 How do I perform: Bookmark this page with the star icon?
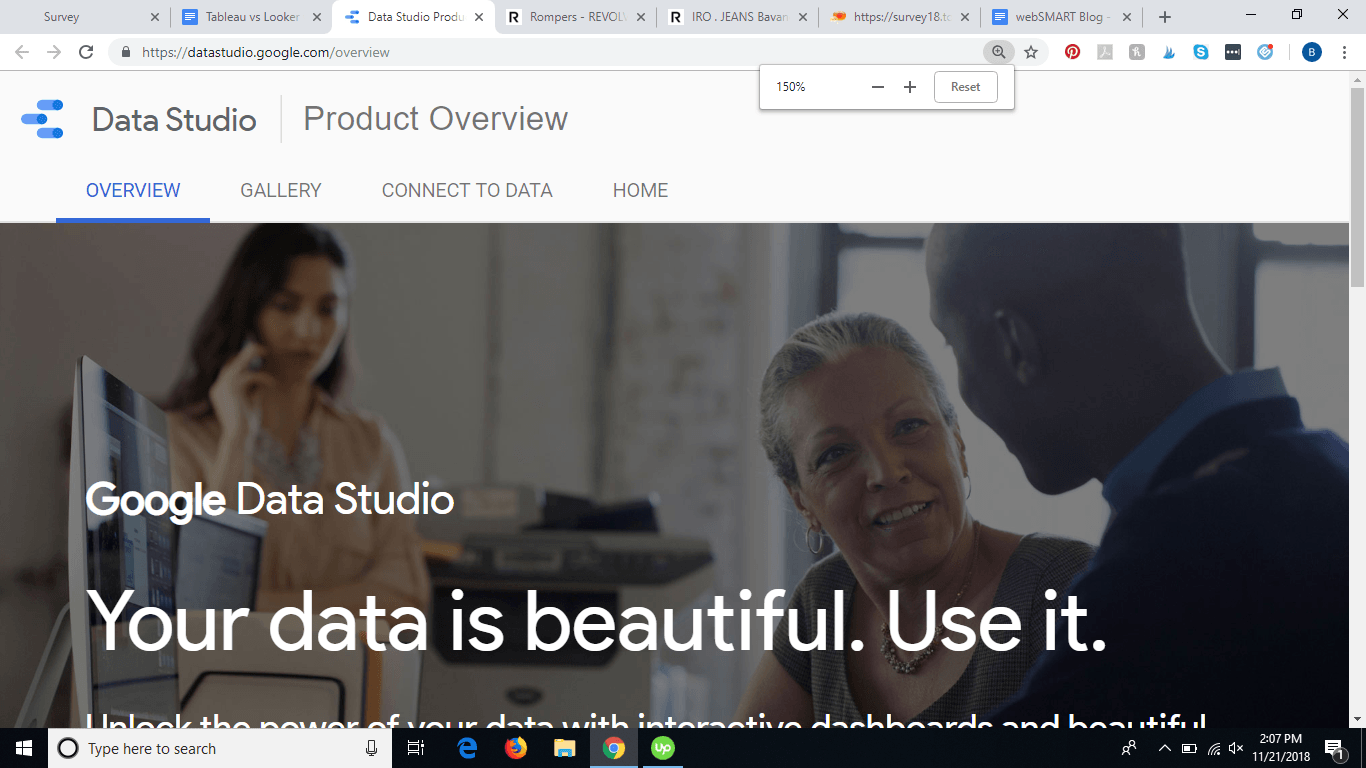[x=1031, y=52]
